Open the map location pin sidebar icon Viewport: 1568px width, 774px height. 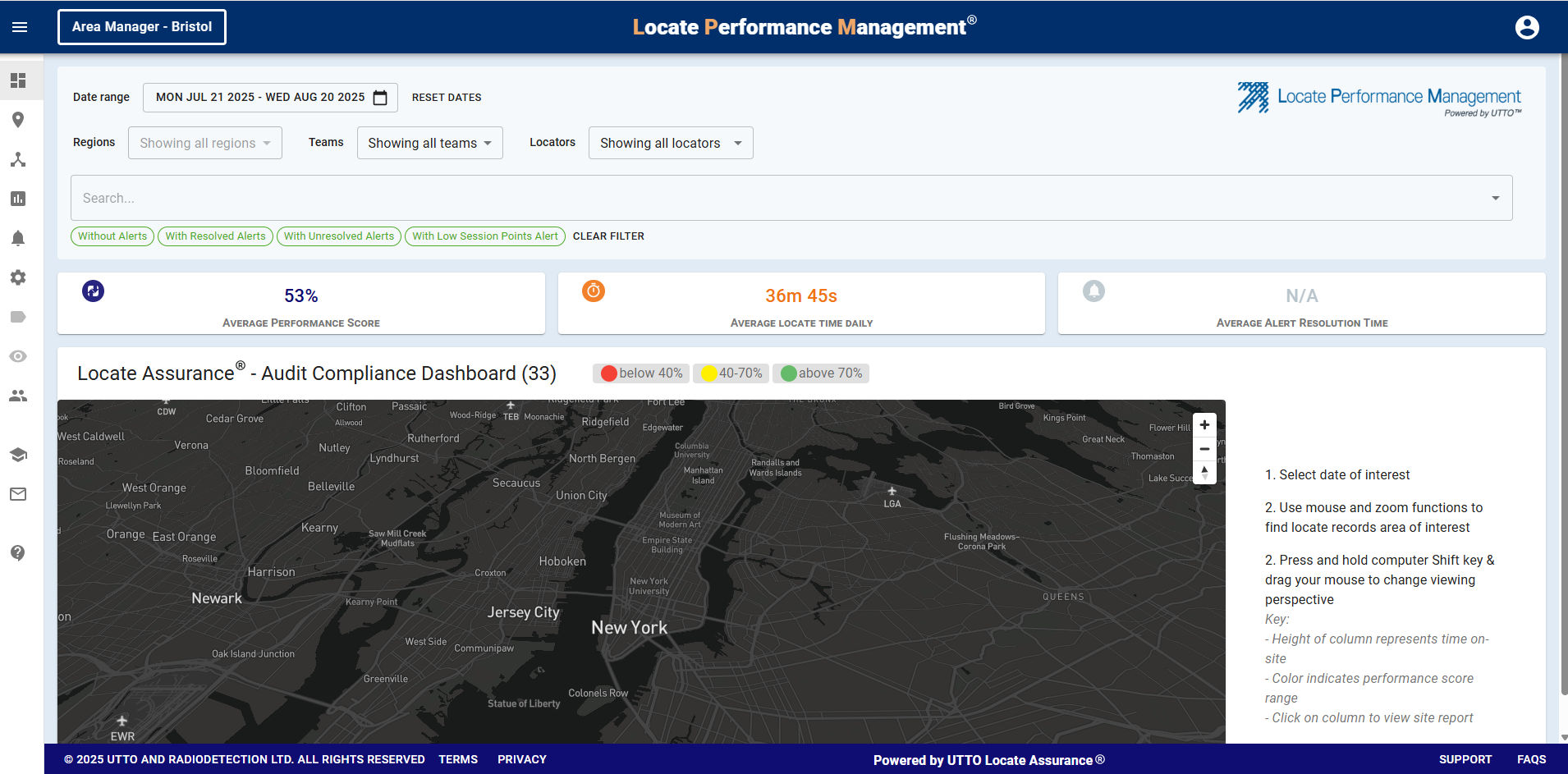[18, 120]
